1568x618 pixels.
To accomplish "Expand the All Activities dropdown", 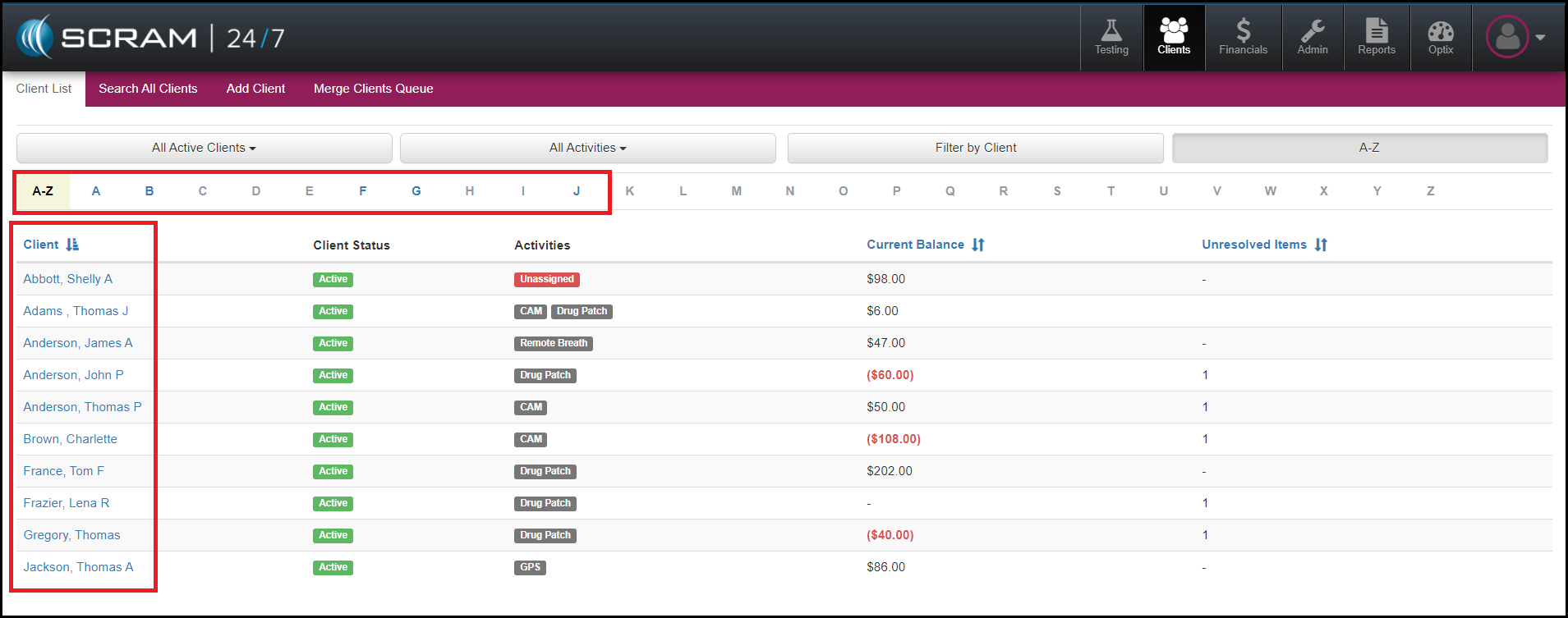I will [587, 148].
